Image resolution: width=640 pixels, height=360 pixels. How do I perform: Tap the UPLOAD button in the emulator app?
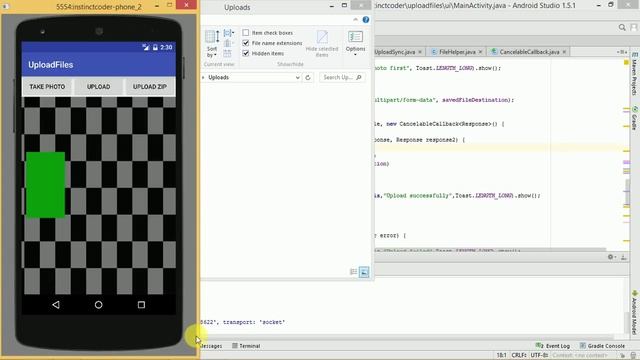[98, 87]
